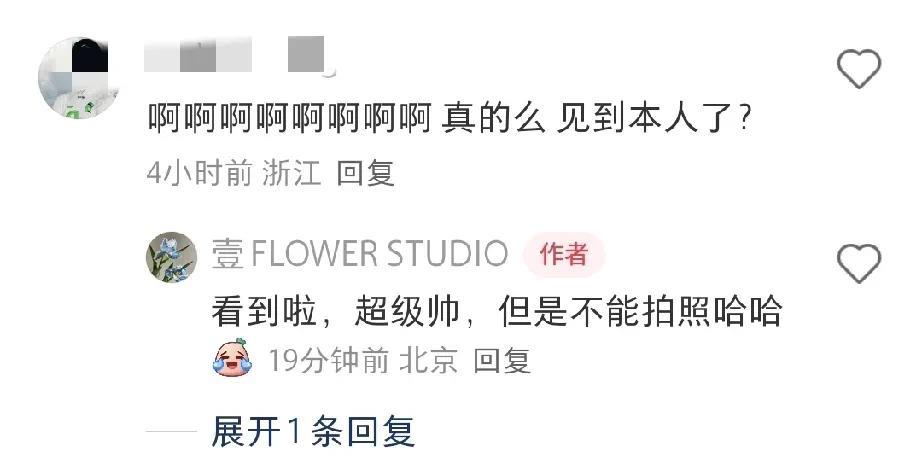908x457 pixels.
Task: Click the 19分钟前 timestamp
Action: click(x=328, y=360)
